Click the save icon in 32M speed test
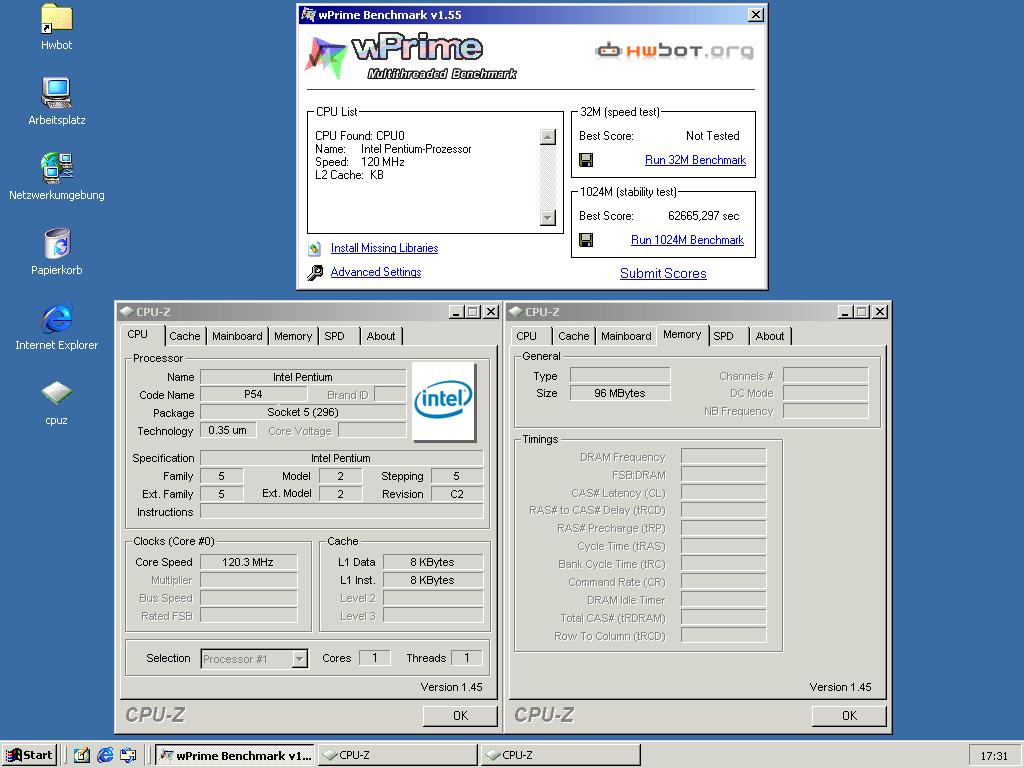The height and width of the screenshot is (768, 1024). click(x=586, y=160)
